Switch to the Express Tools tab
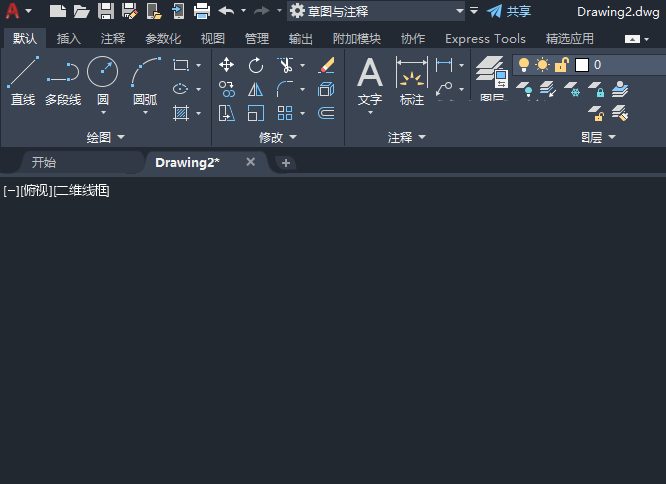Viewport: 666px width, 484px height. pyautogui.click(x=485, y=39)
